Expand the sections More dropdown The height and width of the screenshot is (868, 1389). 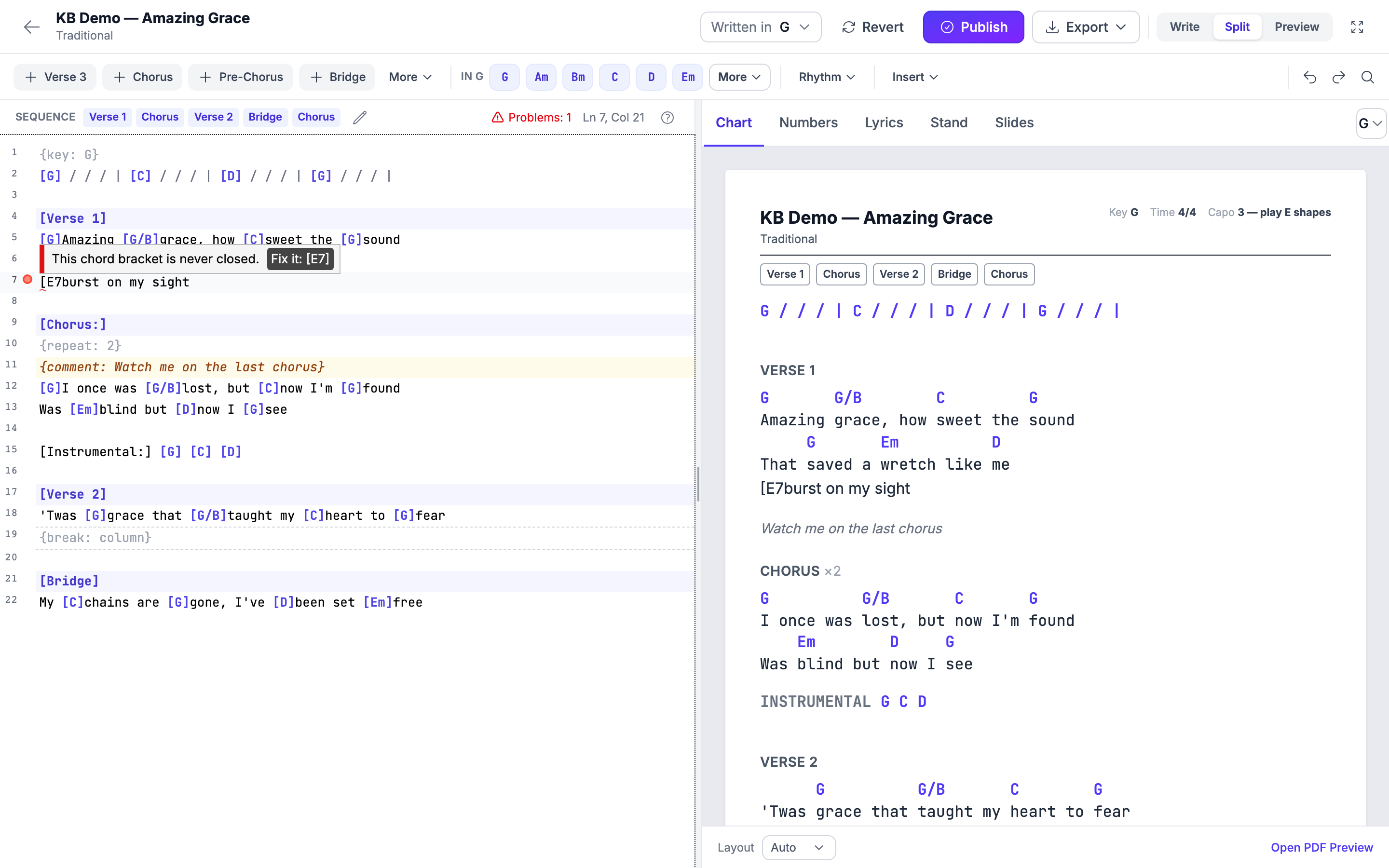click(x=410, y=77)
